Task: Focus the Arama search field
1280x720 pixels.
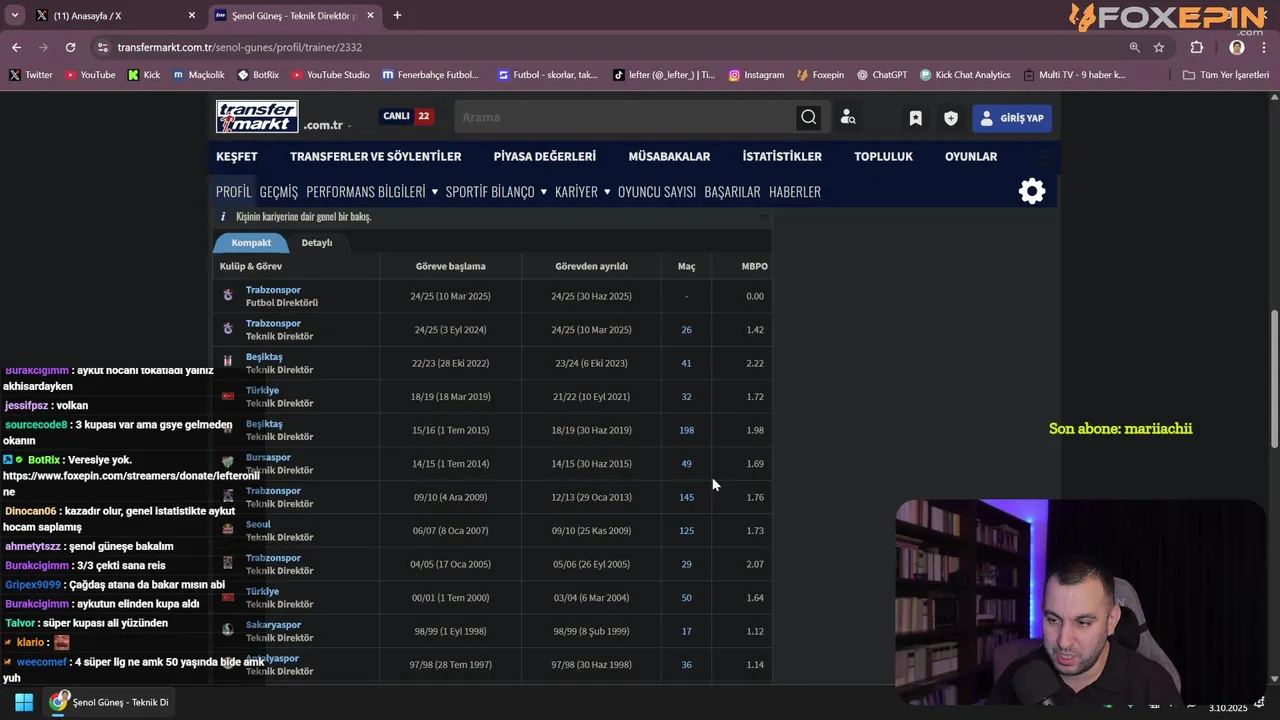Action: tap(625, 117)
